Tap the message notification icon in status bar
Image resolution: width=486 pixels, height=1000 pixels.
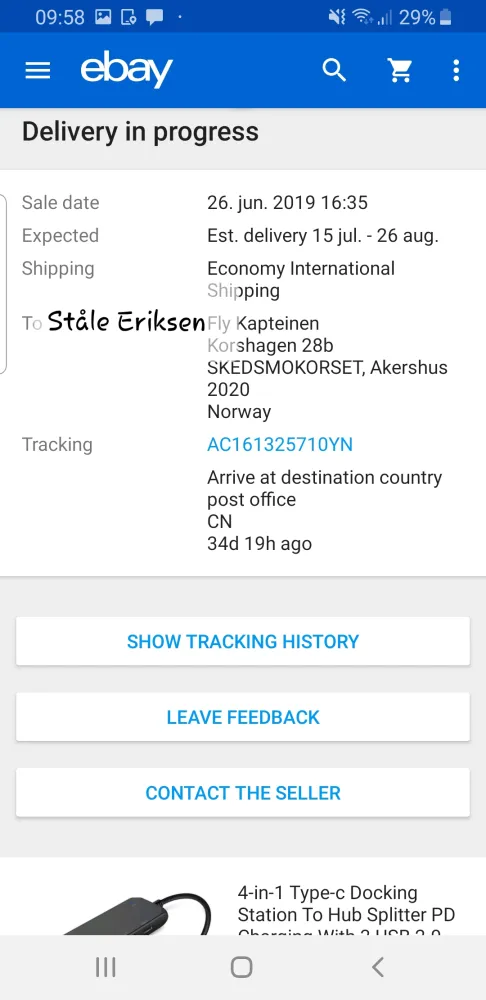pos(154,17)
